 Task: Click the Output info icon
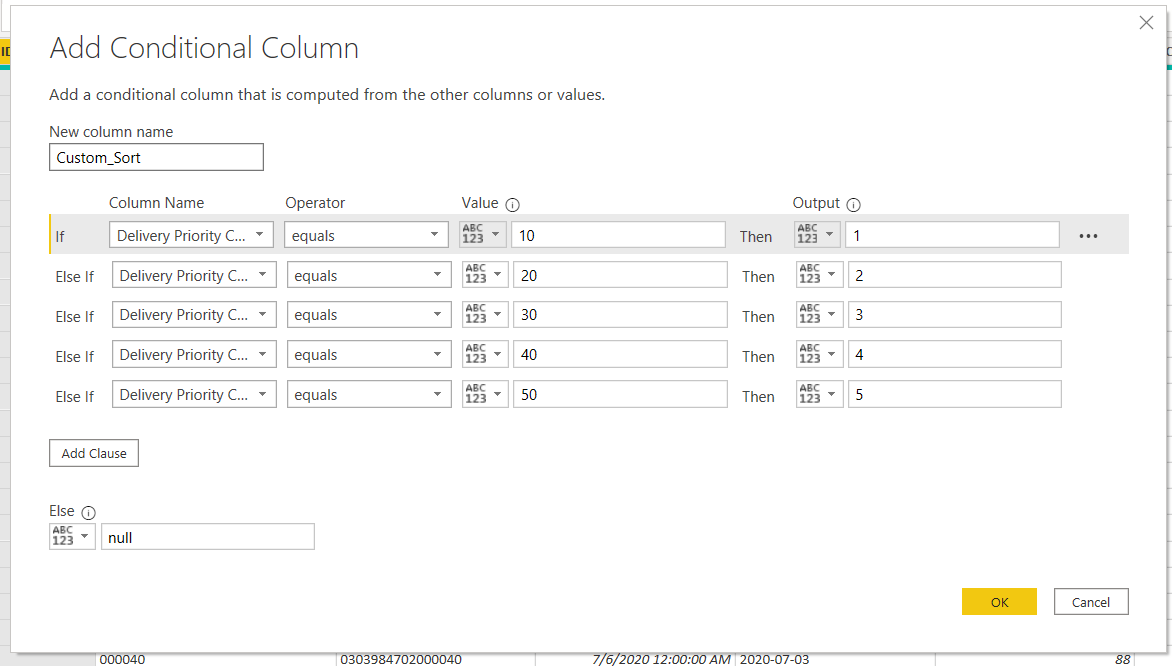pos(854,204)
